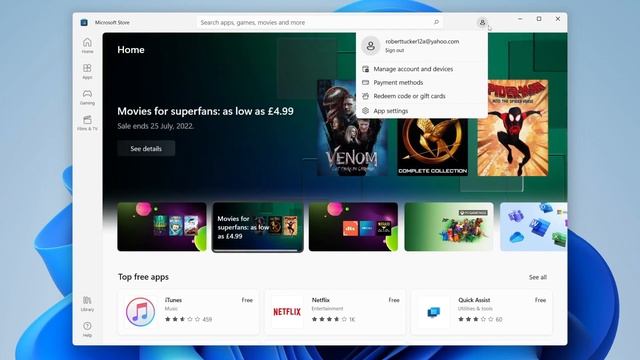Open the Gaming section in sidebar
The height and width of the screenshot is (360, 640).
pos(87,97)
